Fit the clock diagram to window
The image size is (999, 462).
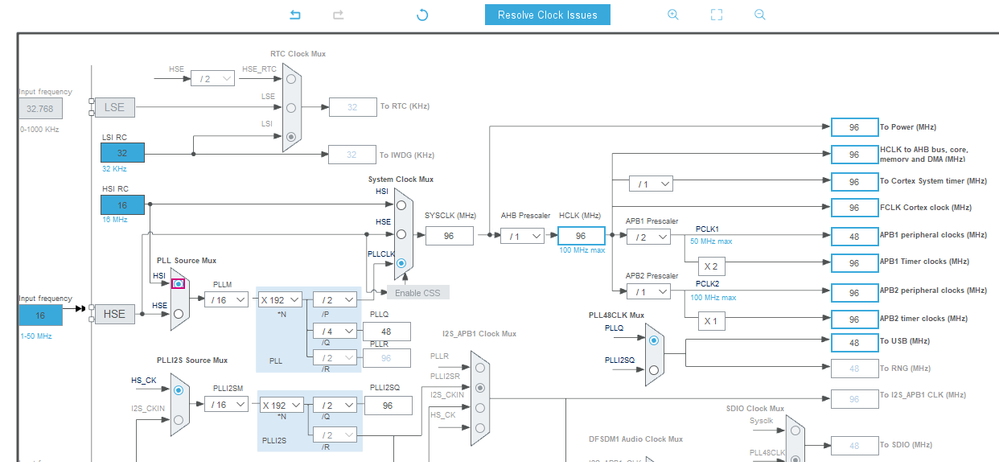pyautogui.click(x=716, y=15)
